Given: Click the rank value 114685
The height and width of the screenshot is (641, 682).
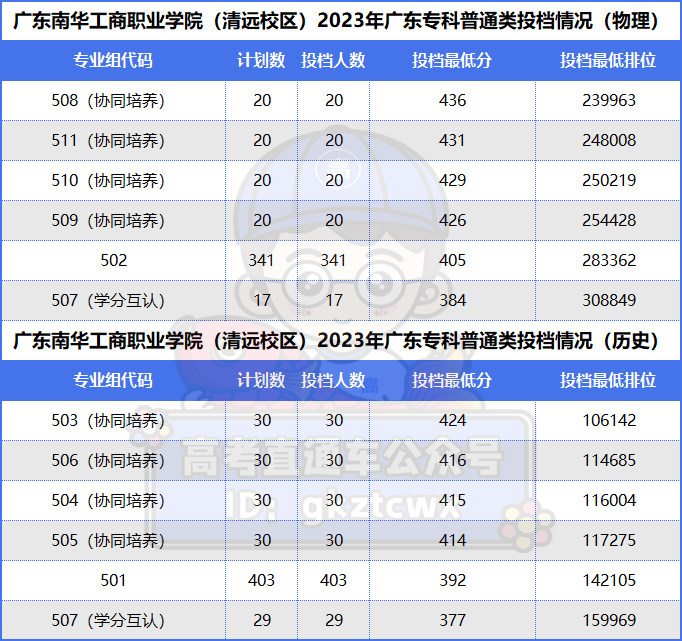Looking at the screenshot, I should tap(609, 461).
